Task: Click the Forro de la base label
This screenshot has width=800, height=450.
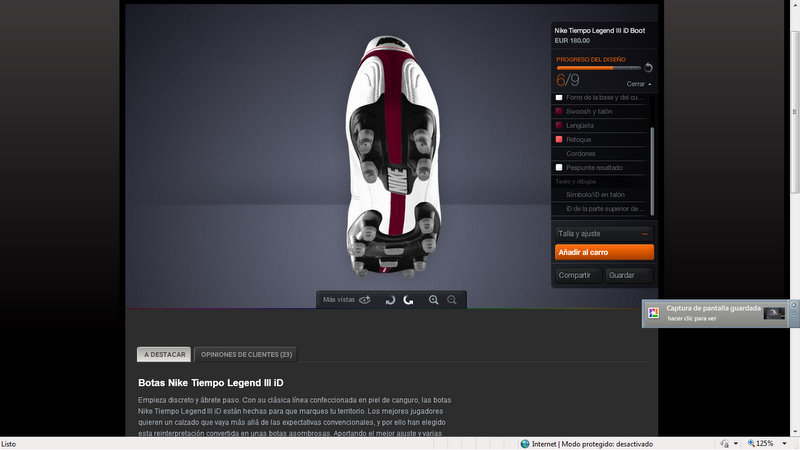Action: [x=605, y=97]
